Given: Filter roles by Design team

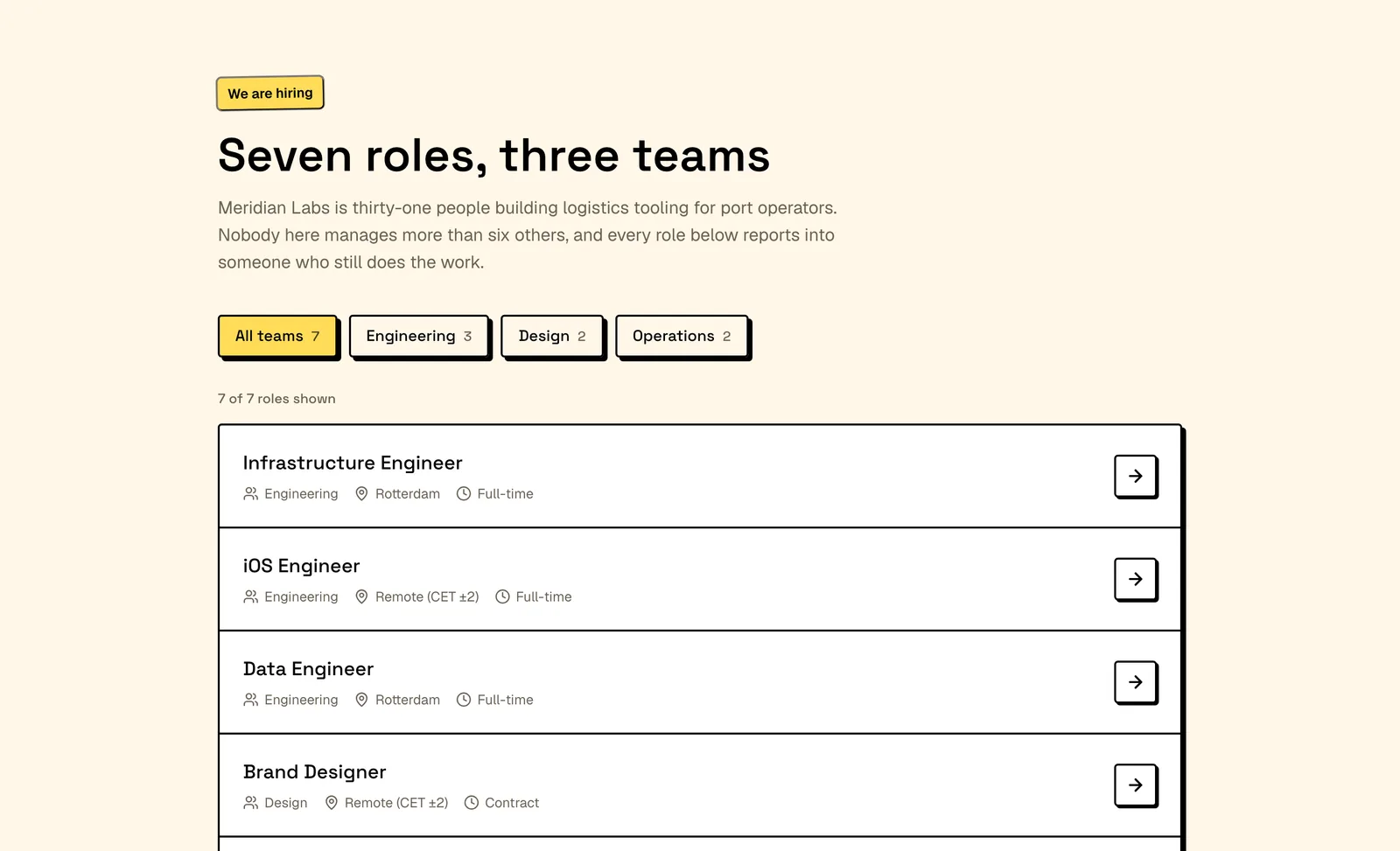Looking at the screenshot, I should click(552, 336).
